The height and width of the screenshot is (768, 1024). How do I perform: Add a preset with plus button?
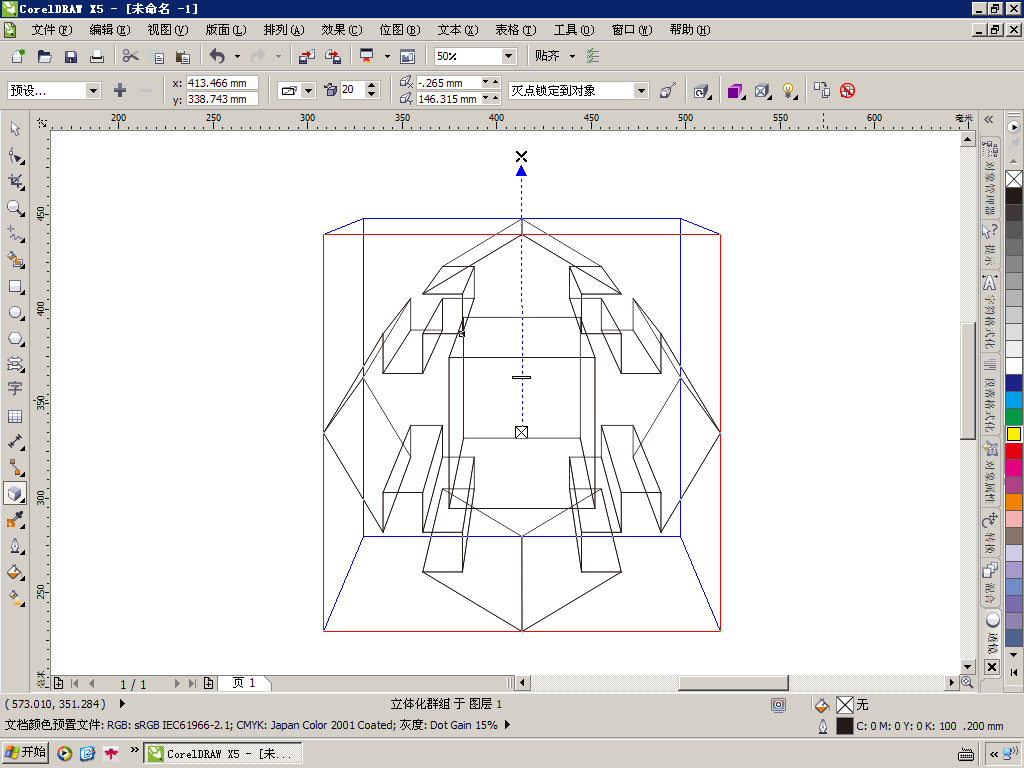pos(120,91)
